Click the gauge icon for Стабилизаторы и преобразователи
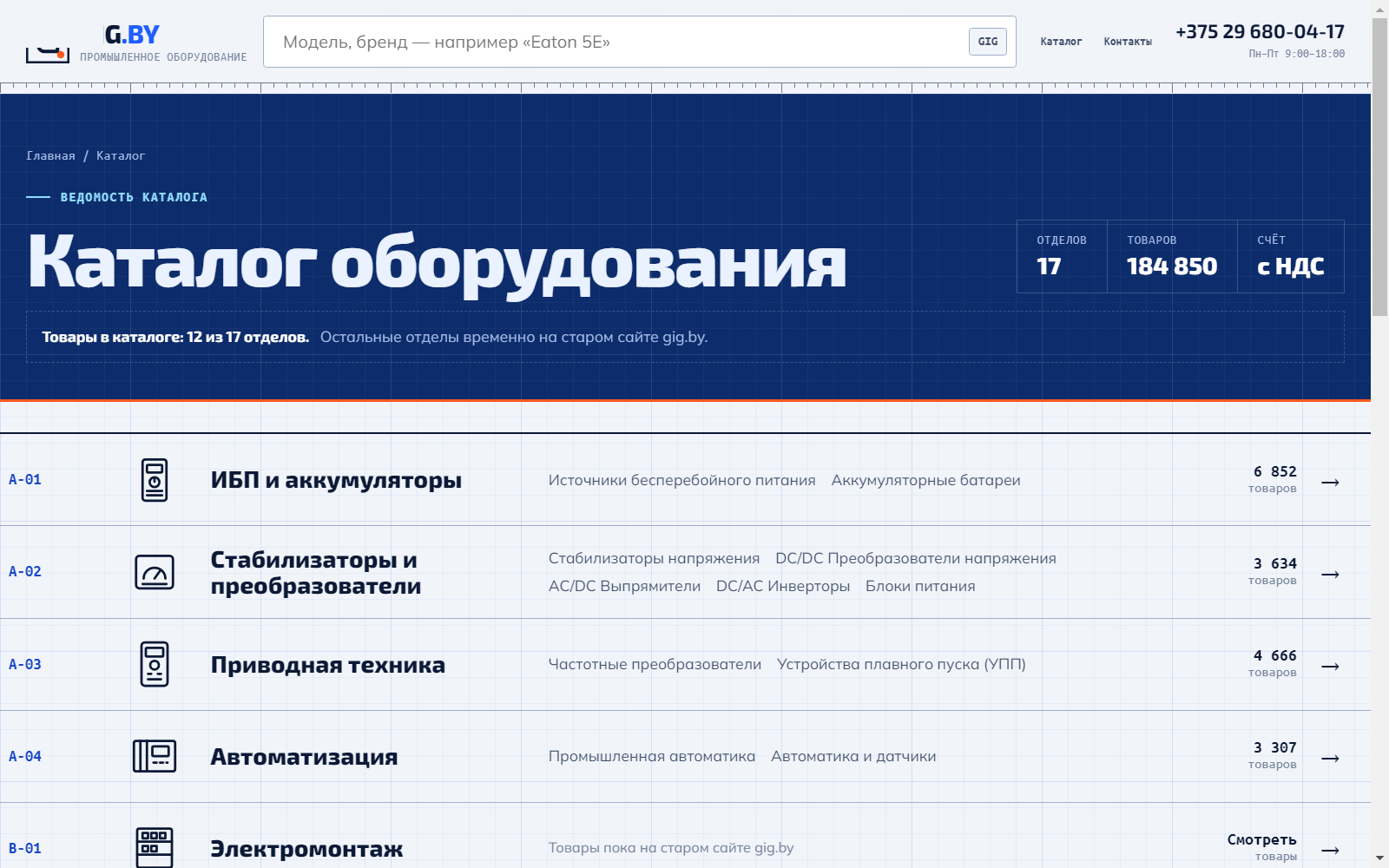This screenshot has width=1389, height=868. (155, 572)
